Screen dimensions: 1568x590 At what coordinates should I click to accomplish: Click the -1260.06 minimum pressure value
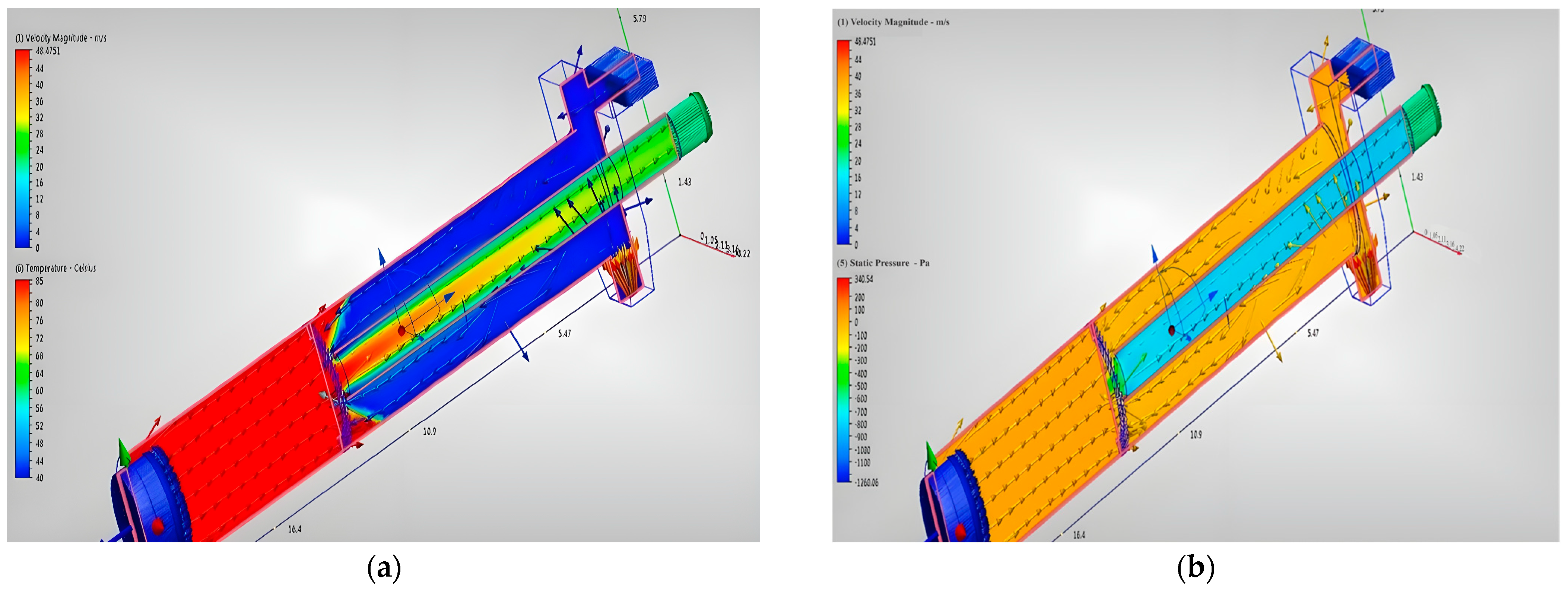tap(866, 482)
